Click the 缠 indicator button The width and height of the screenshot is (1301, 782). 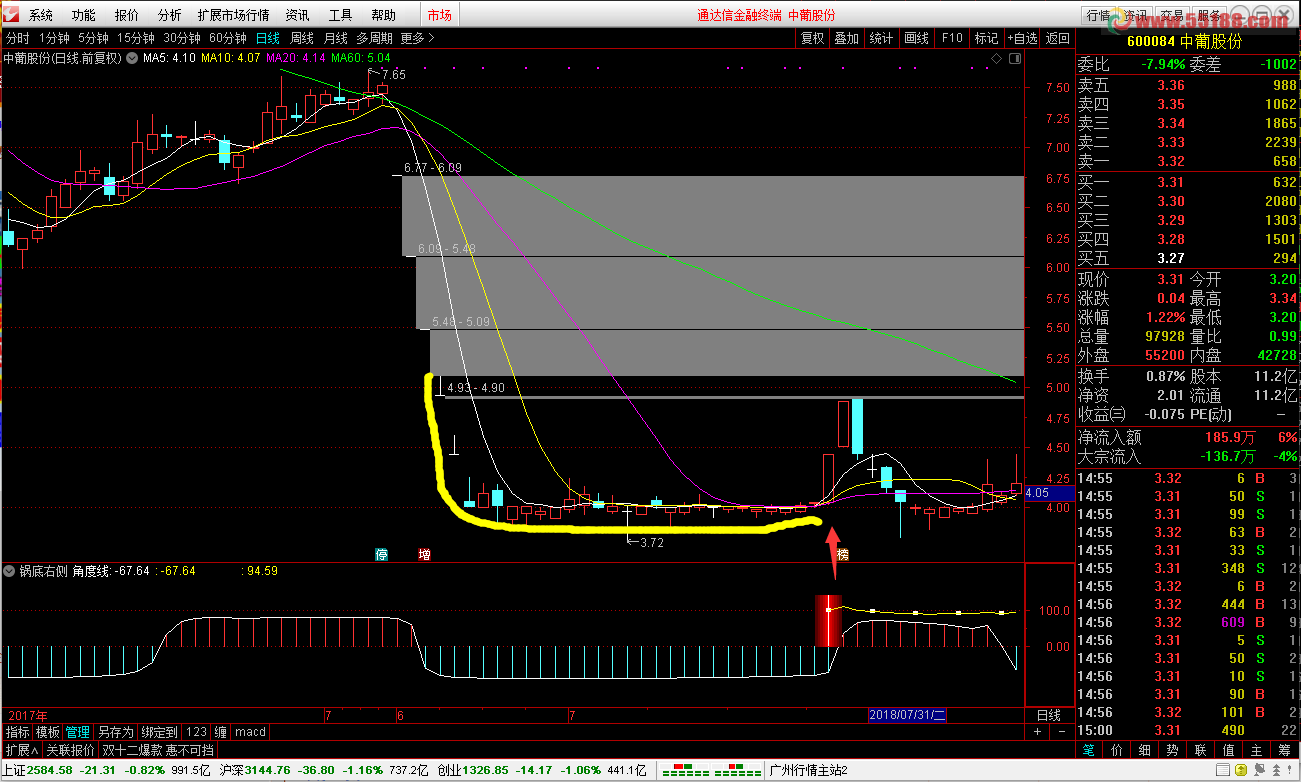pyautogui.click(x=221, y=732)
